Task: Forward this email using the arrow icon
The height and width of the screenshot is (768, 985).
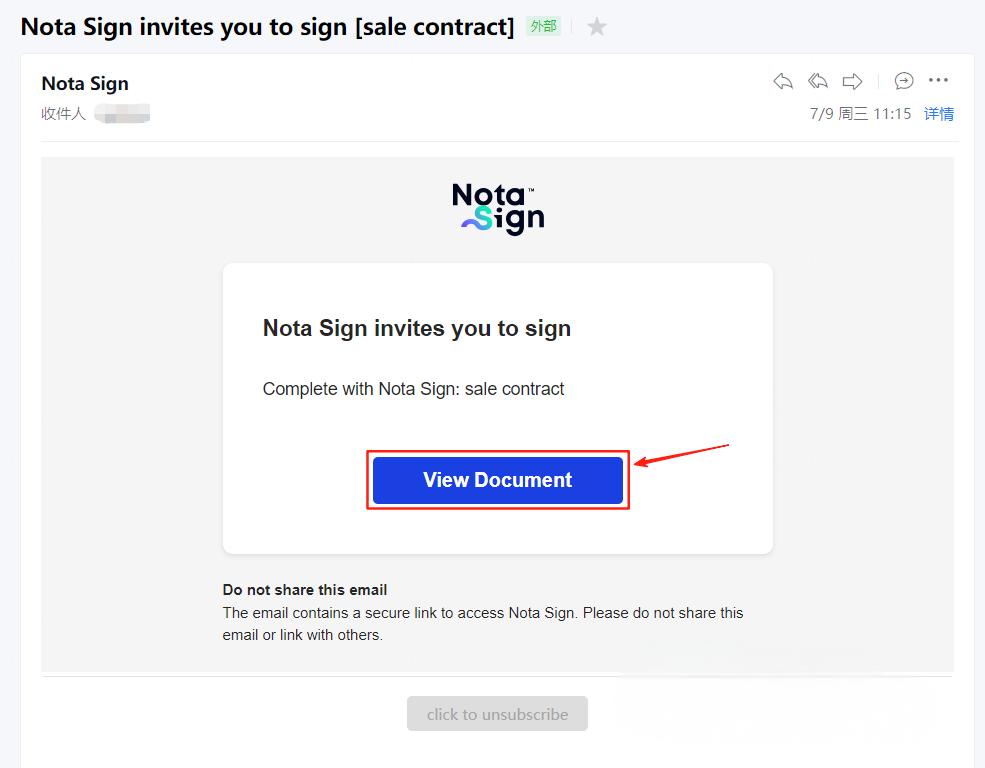Action: click(852, 81)
